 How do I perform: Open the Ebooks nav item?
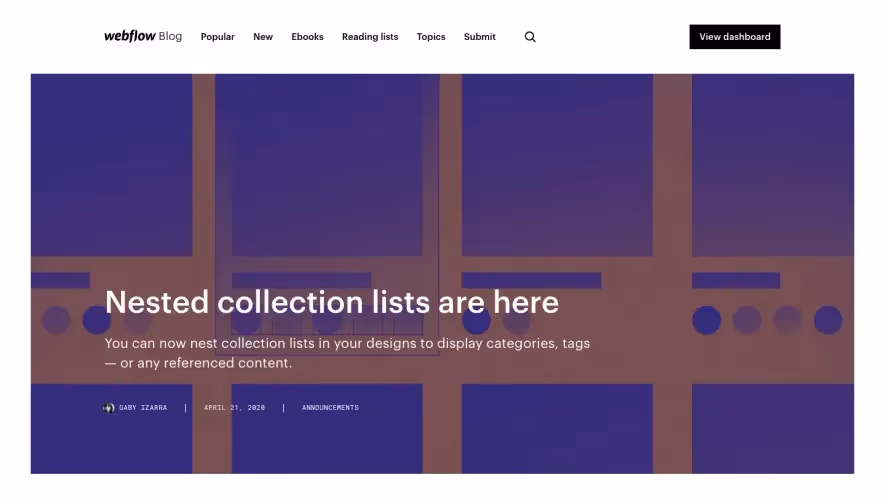pos(307,37)
